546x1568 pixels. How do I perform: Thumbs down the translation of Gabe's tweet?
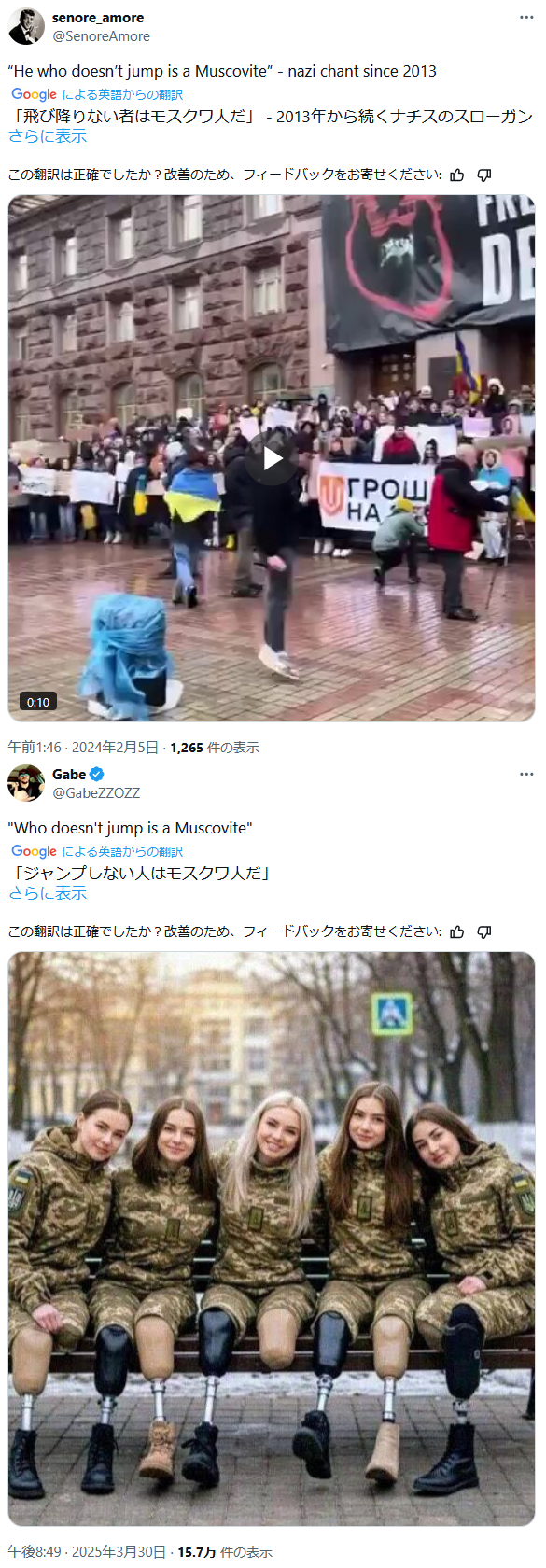[x=483, y=931]
